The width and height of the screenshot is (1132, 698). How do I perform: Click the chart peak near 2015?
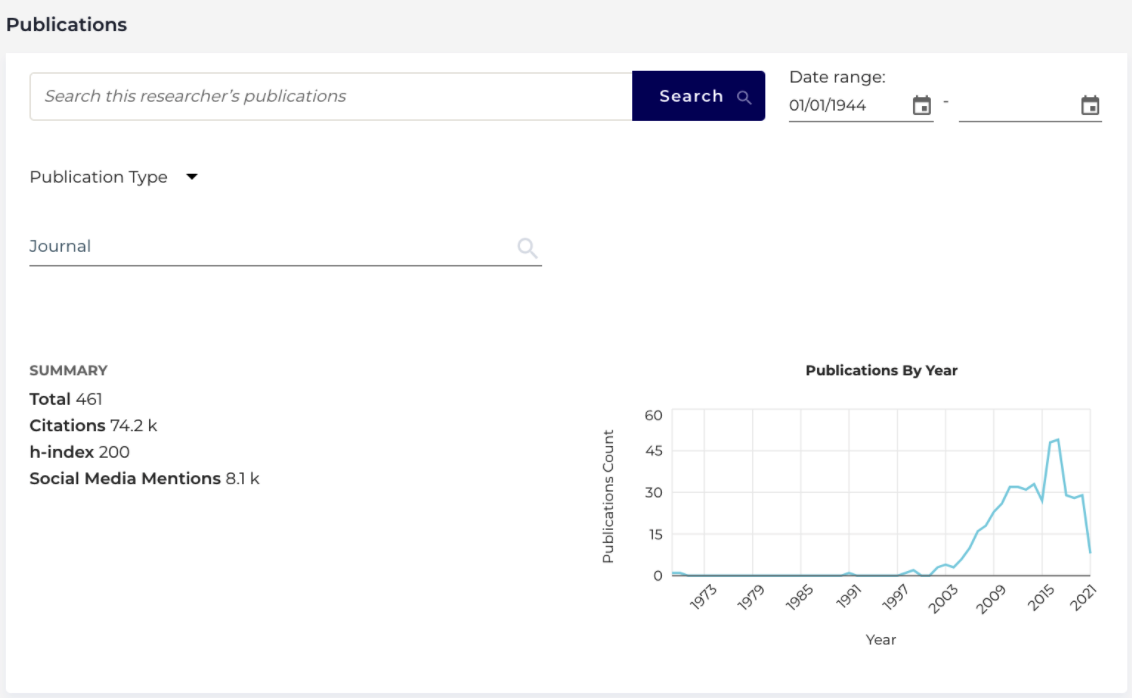(x=1058, y=440)
